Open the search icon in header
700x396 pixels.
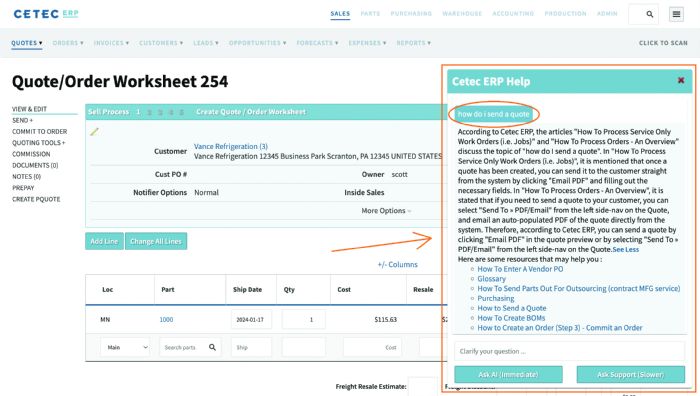point(650,14)
